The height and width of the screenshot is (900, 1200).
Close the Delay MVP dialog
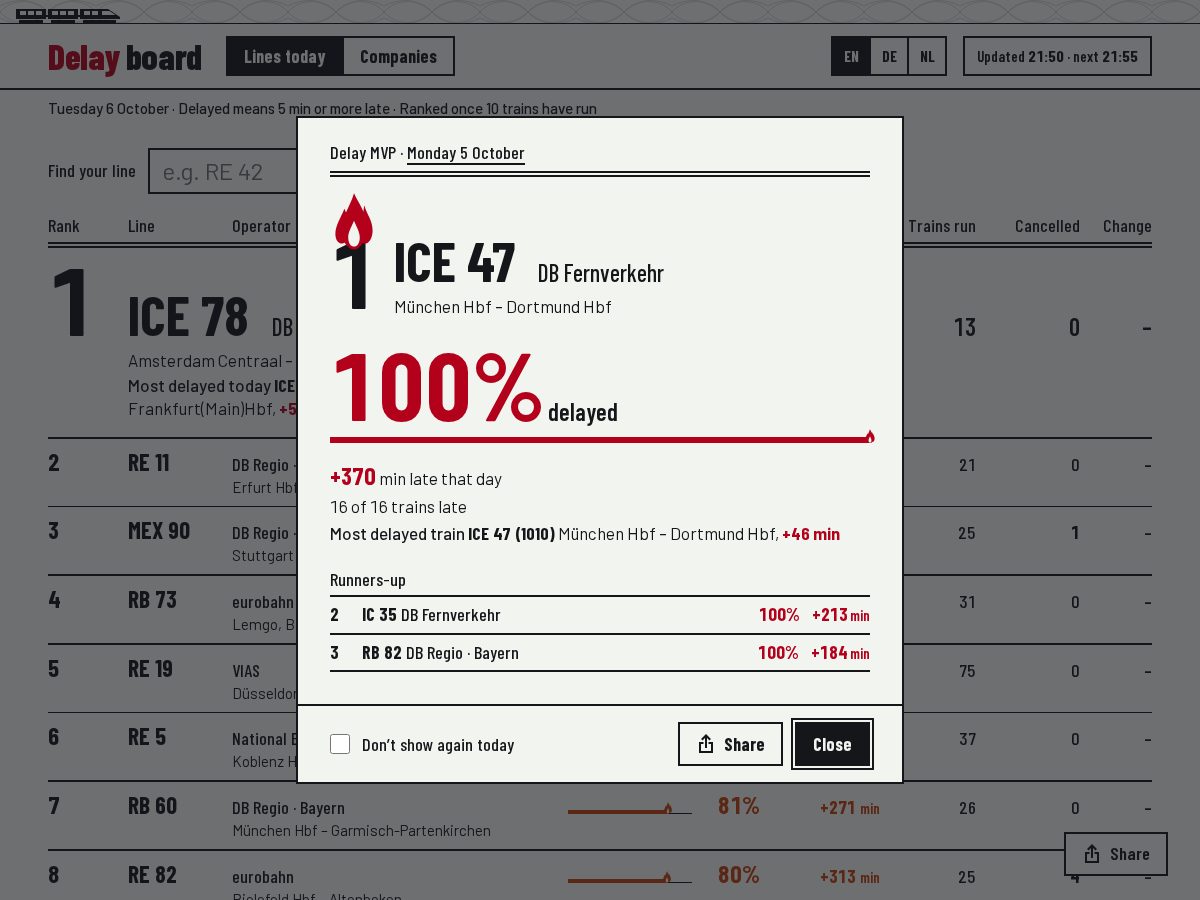pos(832,744)
